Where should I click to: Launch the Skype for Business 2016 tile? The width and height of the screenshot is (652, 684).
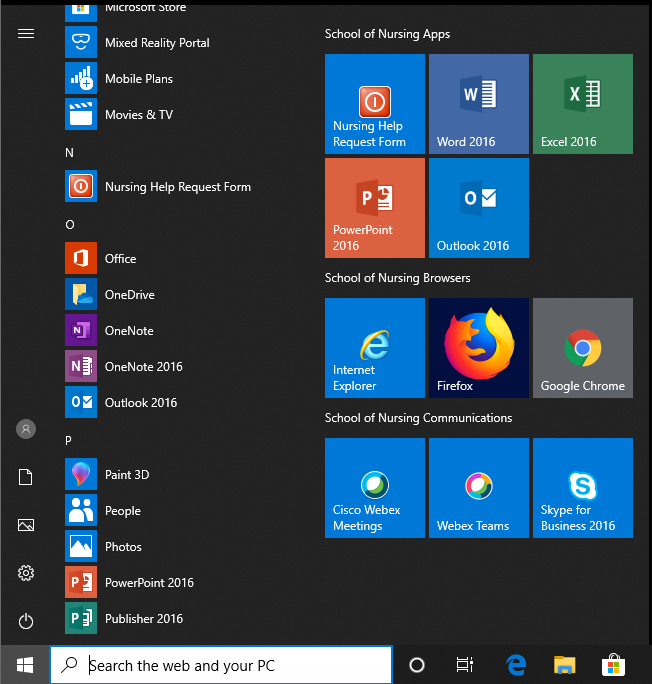[582, 488]
